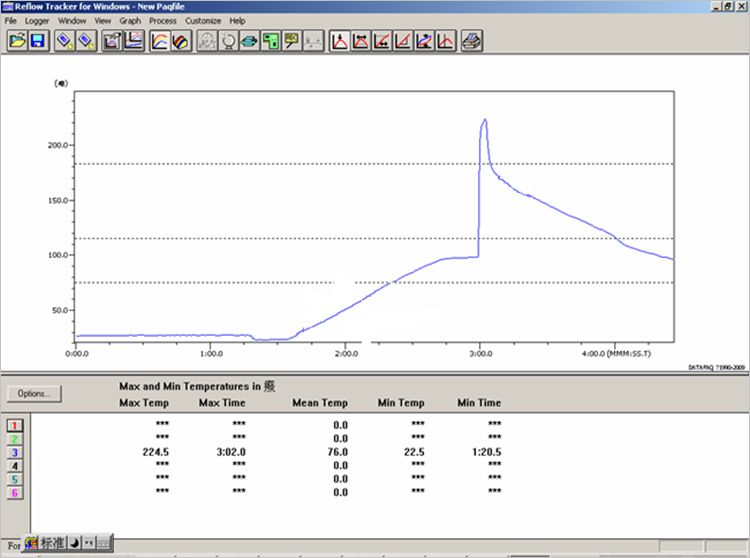750x558 pixels.
Task: Click the multi-line graph axes toolbar icon
Action: (133, 41)
